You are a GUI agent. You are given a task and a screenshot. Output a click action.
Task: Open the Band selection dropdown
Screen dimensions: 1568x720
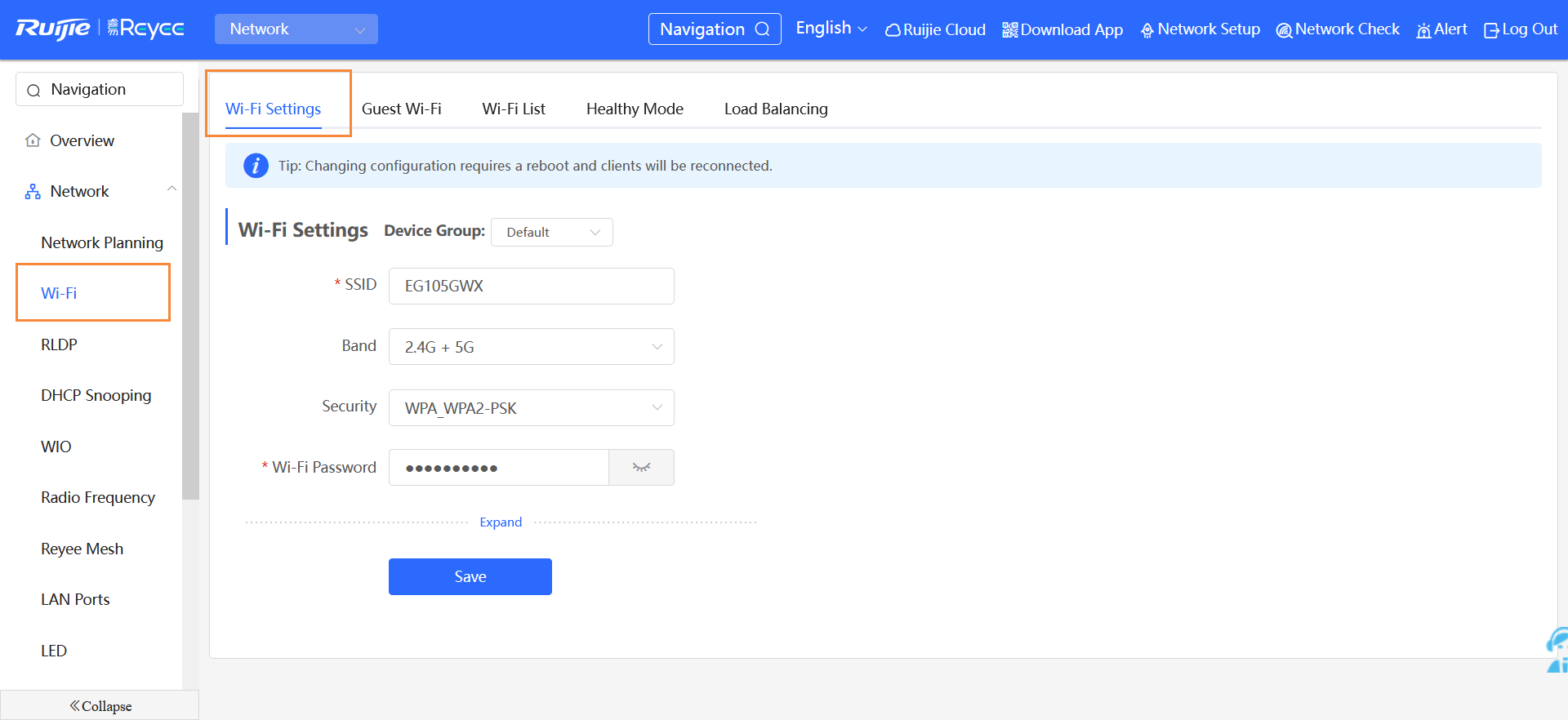pos(531,347)
